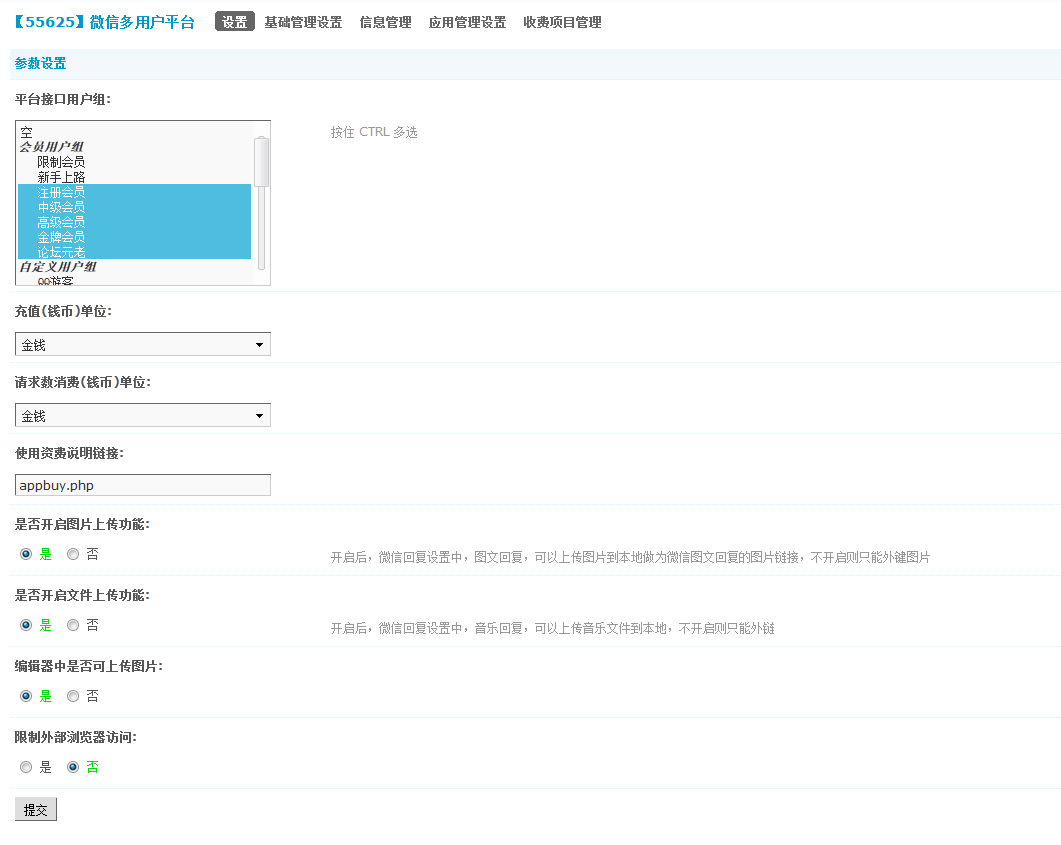
Task: Open the 请求数消费(钱币)单位 dropdown
Action: tap(143, 416)
